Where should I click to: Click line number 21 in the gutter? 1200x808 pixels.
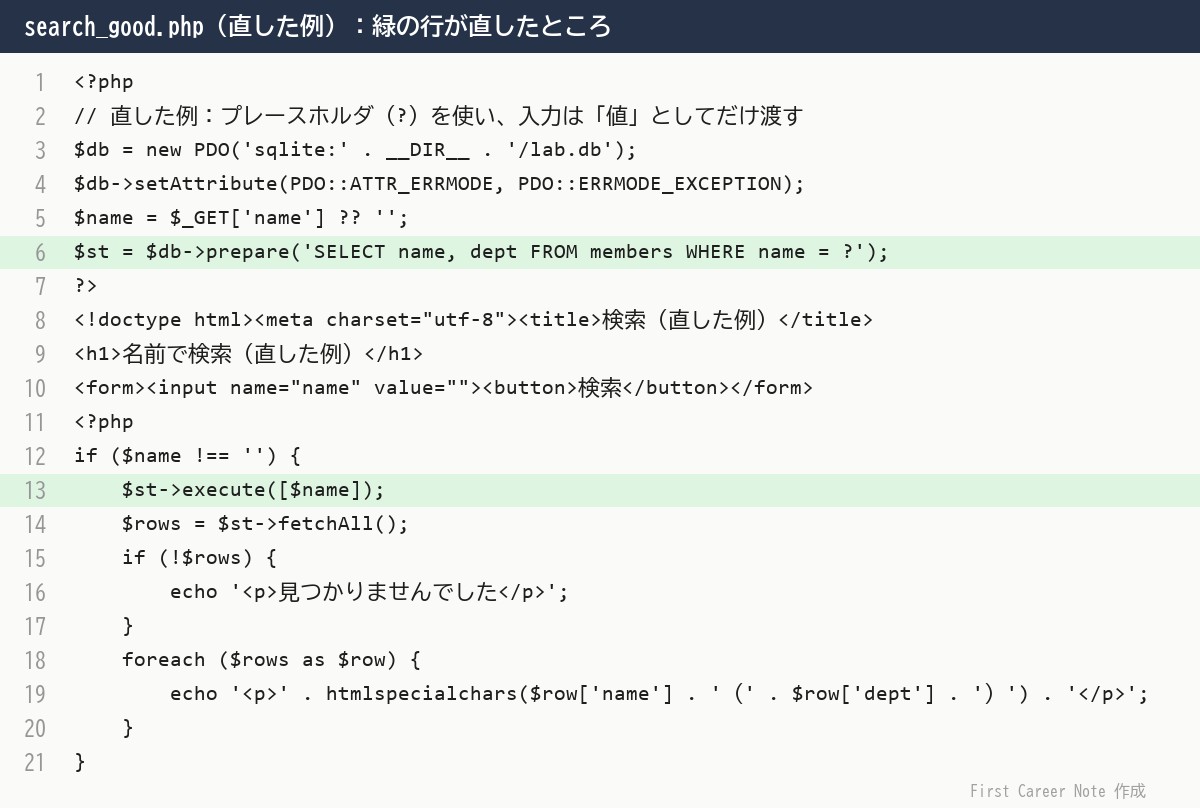35,762
